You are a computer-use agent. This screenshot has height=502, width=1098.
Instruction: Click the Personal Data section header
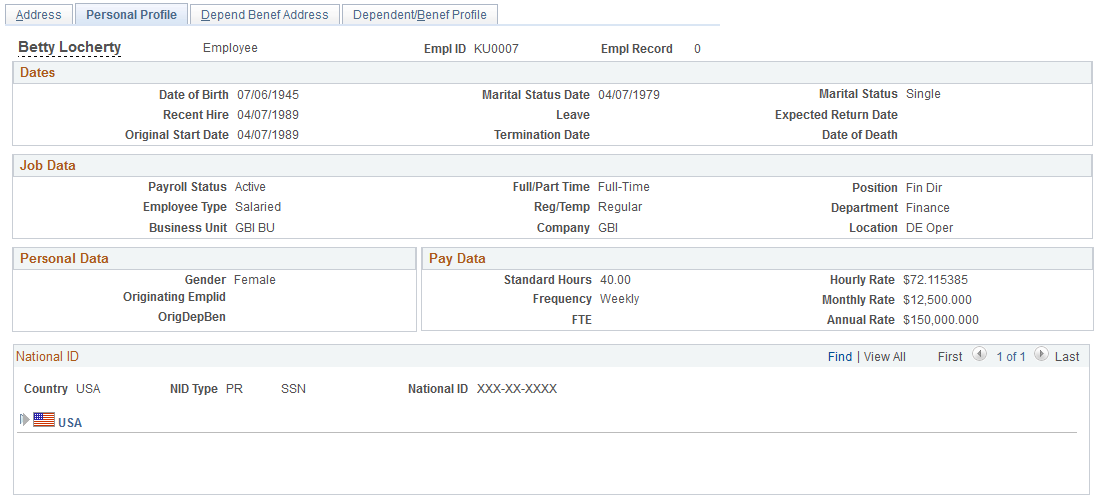click(214, 258)
